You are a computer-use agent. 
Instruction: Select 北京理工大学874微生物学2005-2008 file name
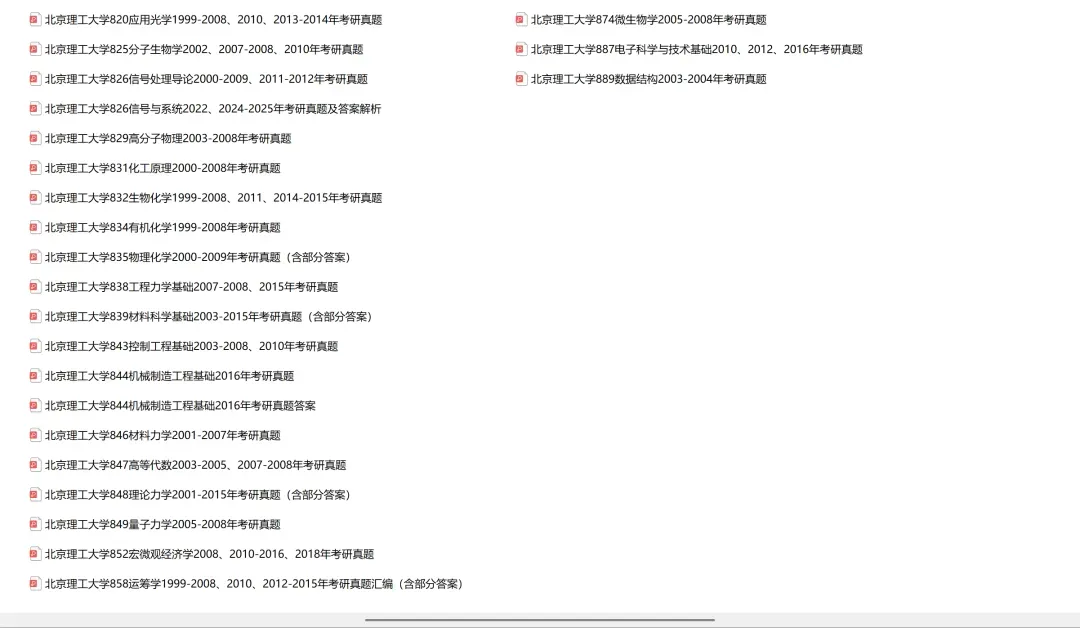click(x=649, y=20)
